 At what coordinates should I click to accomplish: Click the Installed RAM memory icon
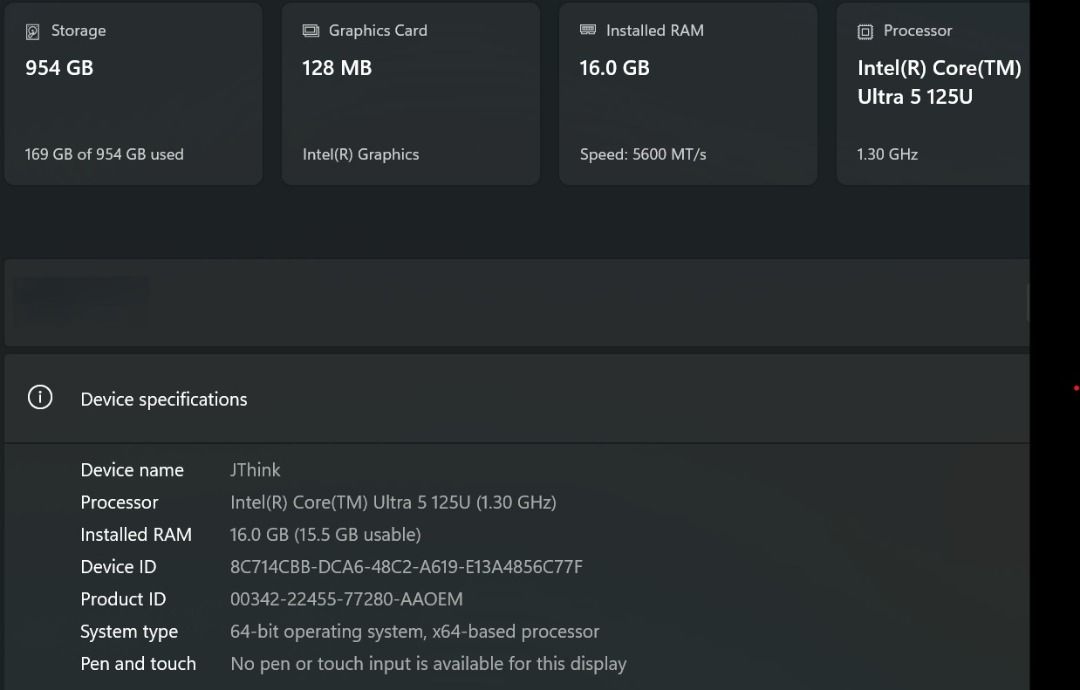(588, 30)
